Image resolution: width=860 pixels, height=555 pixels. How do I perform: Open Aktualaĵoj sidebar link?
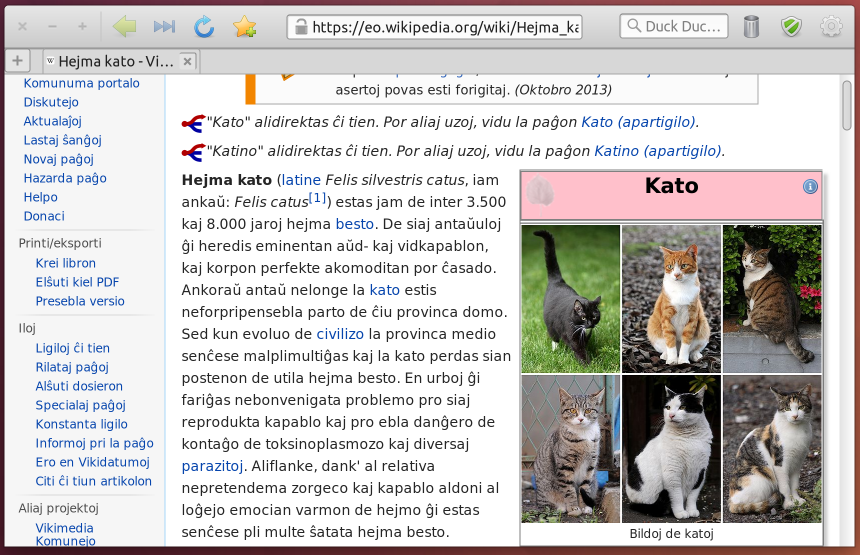53,121
